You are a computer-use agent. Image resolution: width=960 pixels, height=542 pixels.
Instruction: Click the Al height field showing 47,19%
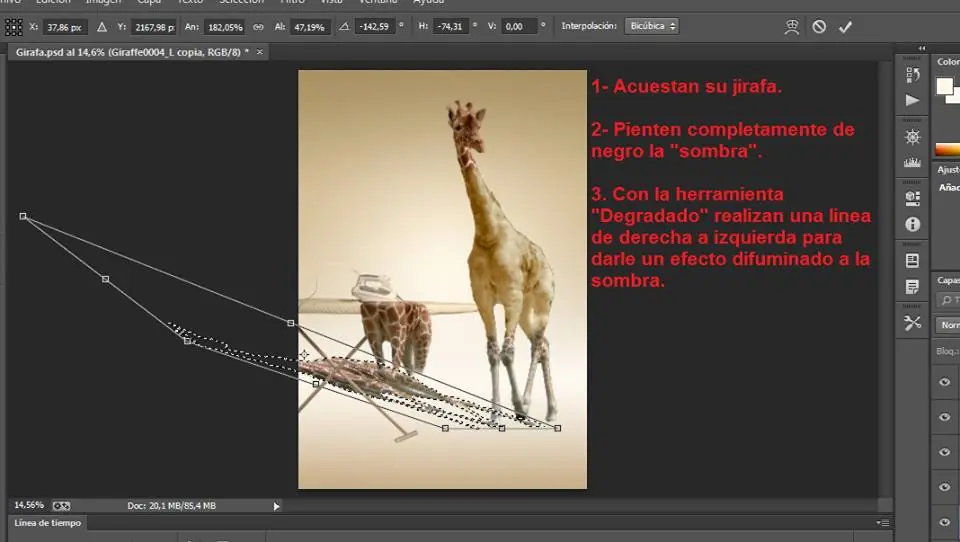pos(310,27)
